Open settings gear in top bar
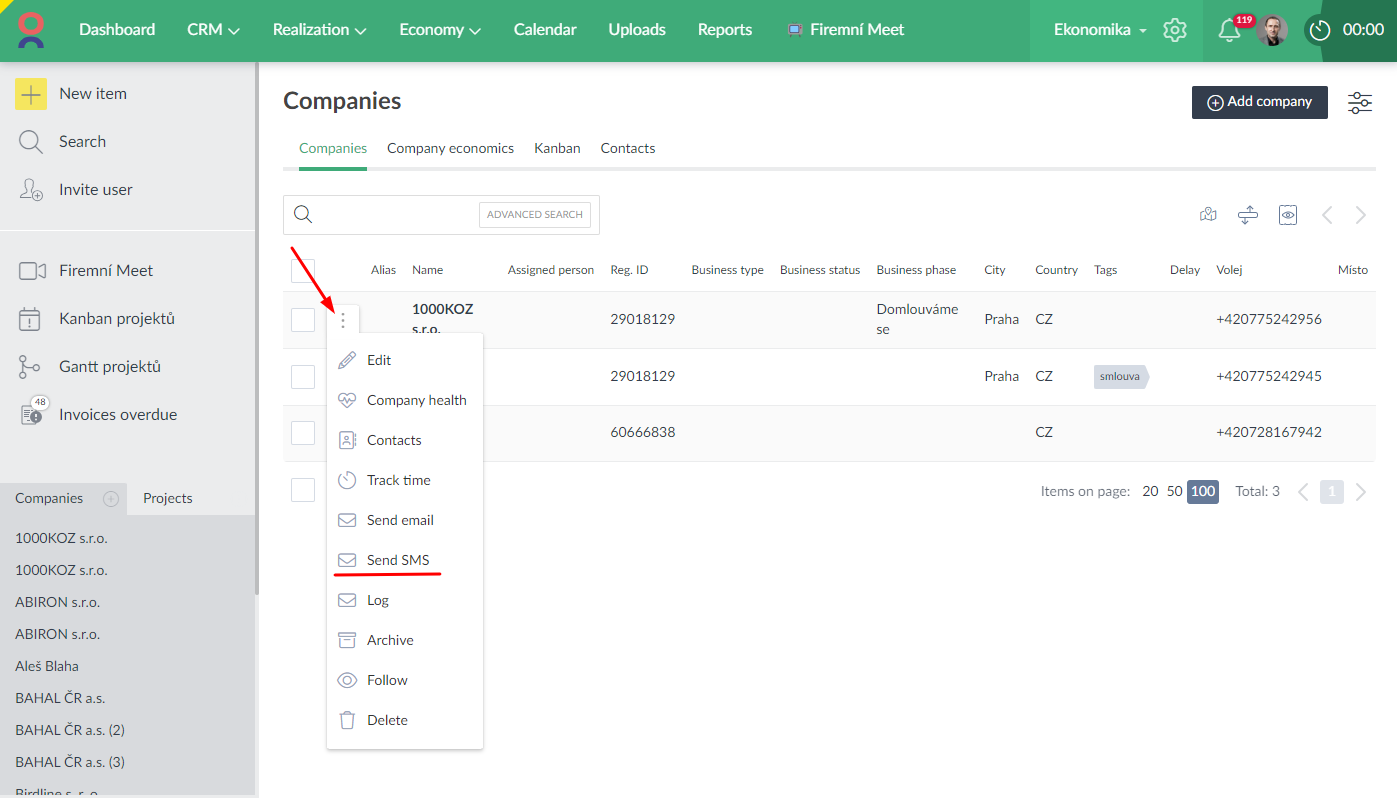Viewport: 1397px width, 798px height. (x=1175, y=30)
